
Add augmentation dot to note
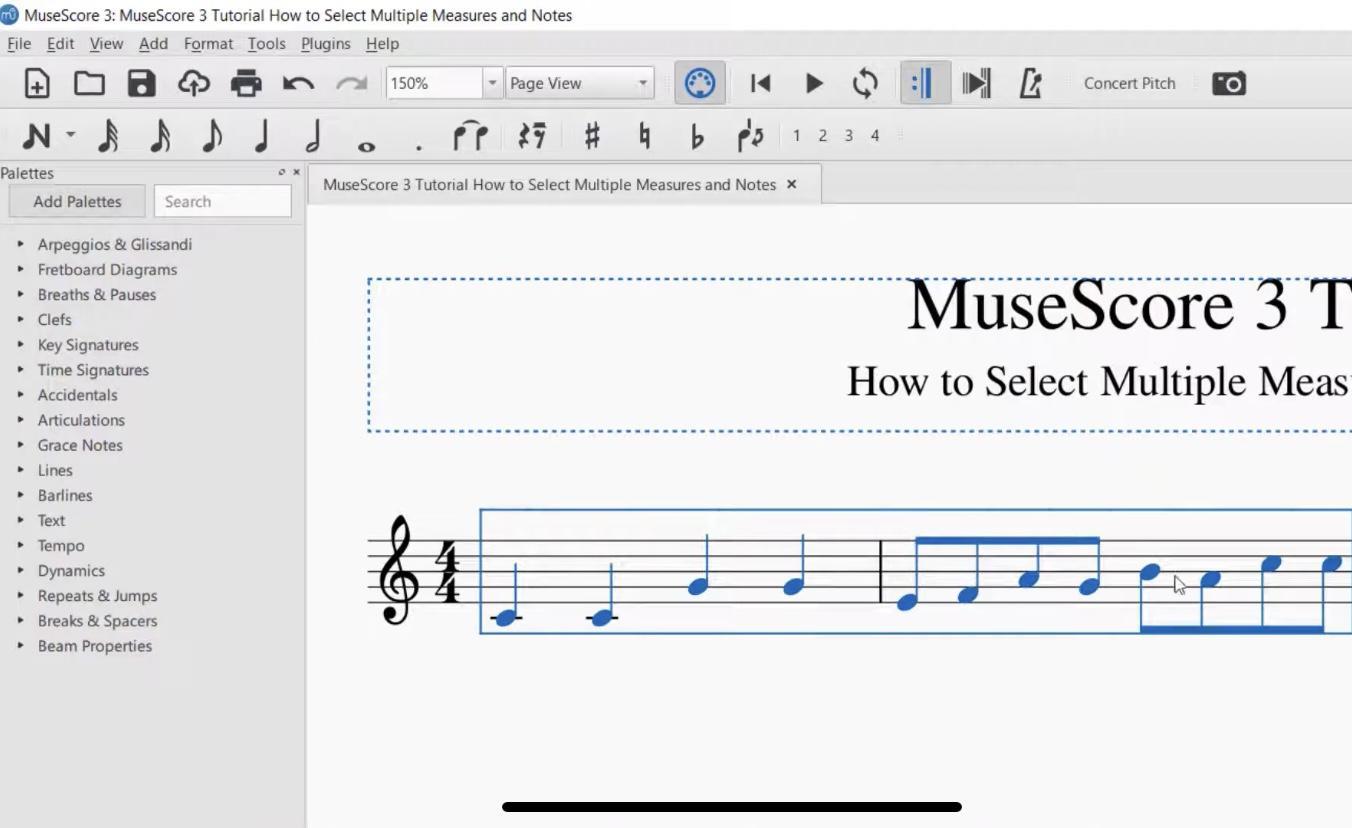tap(418, 146)
